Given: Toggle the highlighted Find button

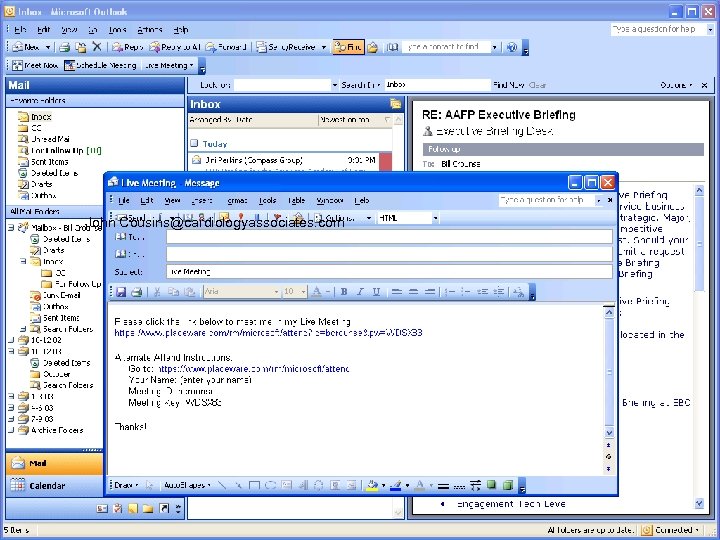Looking at the screenshot, I should tap(348, 47).
